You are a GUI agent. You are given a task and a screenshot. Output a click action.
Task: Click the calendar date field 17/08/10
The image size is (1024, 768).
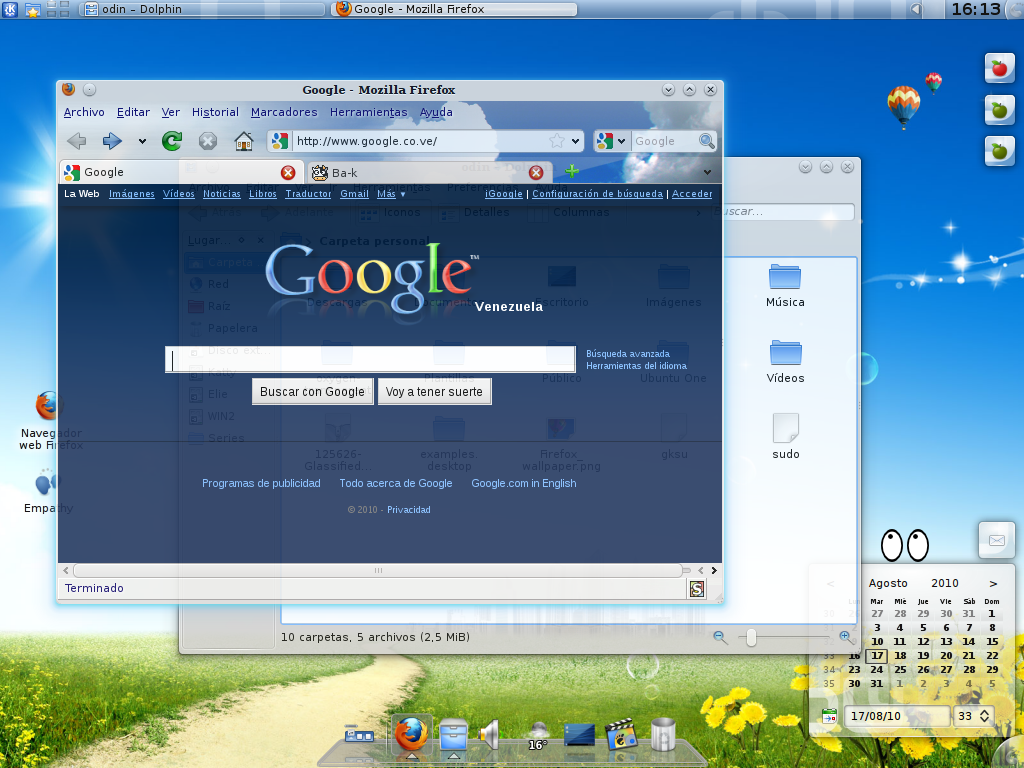pos(897,716)
